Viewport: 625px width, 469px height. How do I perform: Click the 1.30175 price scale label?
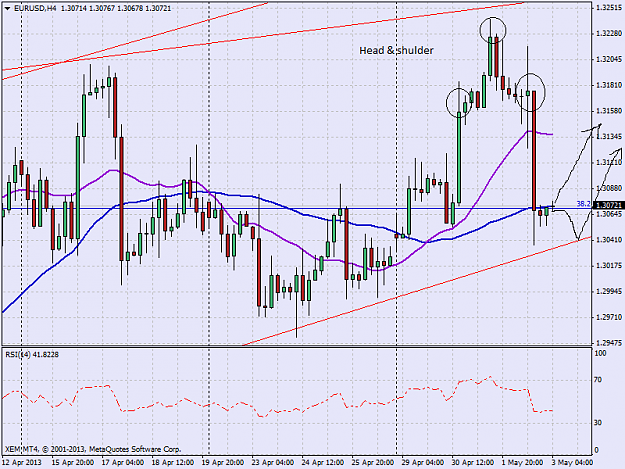609,265
